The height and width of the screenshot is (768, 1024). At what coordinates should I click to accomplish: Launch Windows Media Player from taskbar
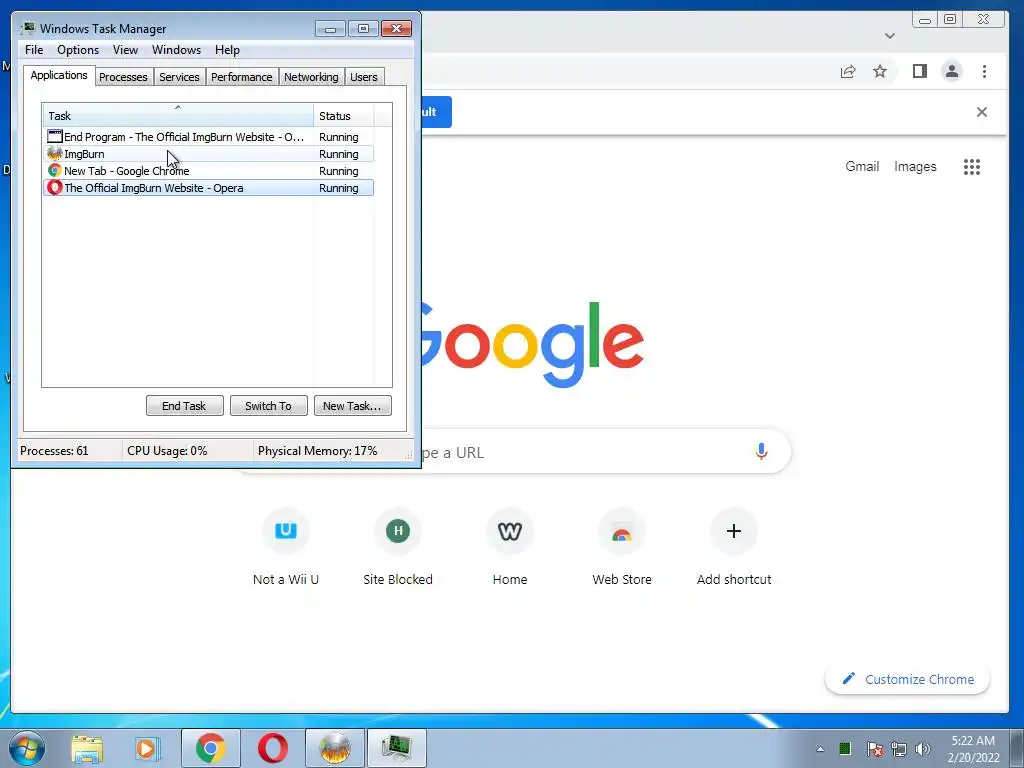[x=148, y=748]
